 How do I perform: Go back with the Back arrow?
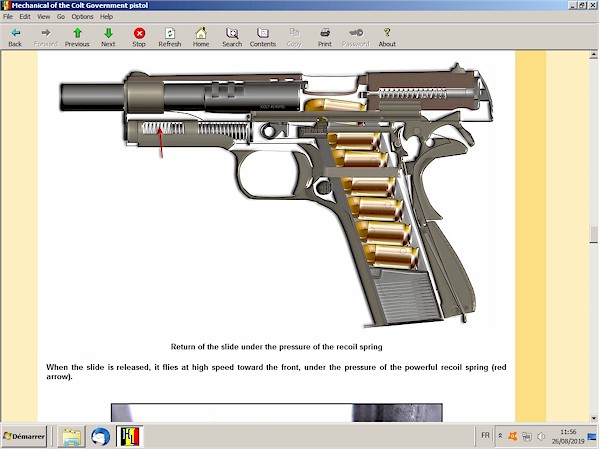(x=15, y=37)
